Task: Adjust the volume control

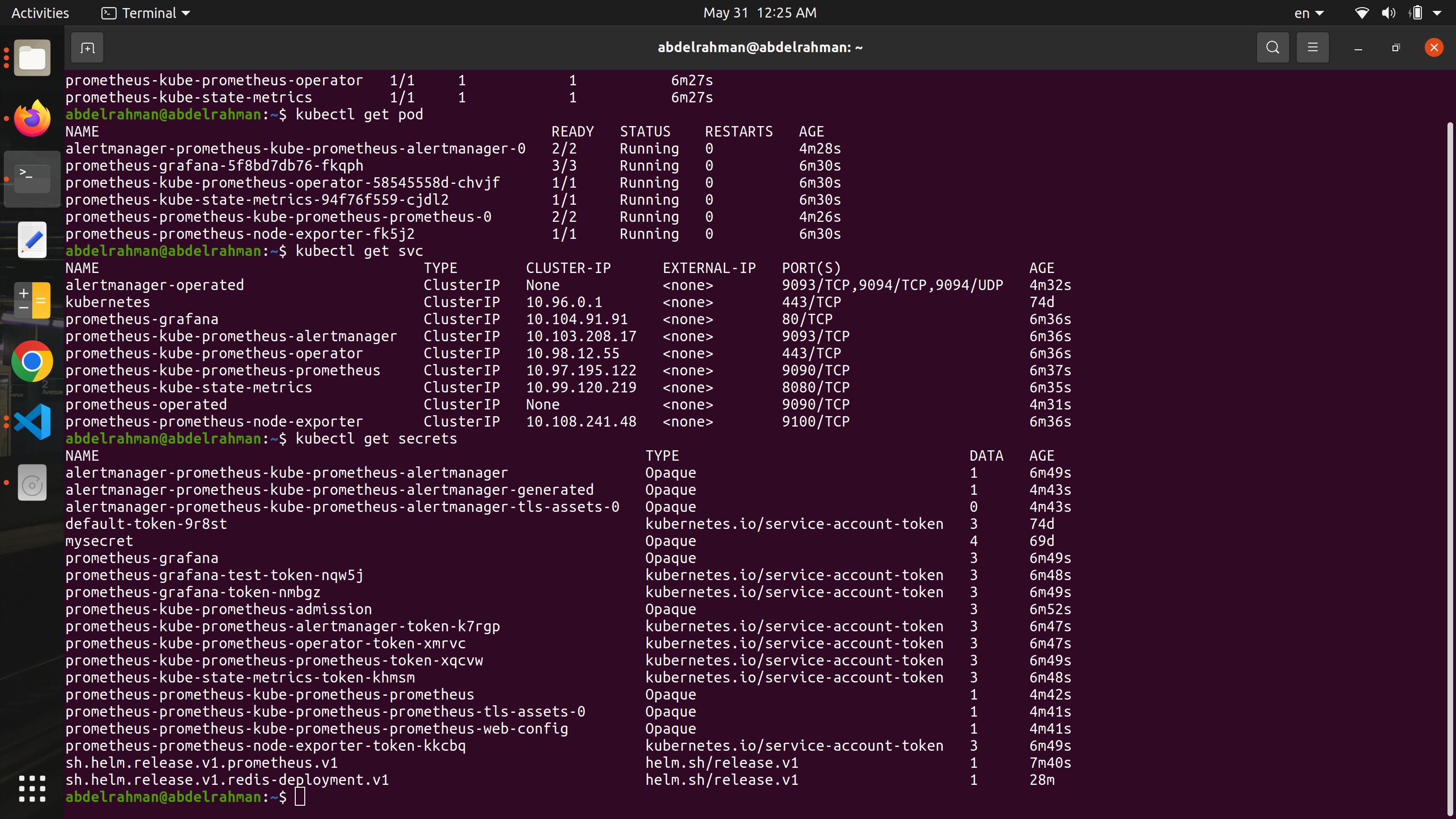Action: pos(1389,12)
